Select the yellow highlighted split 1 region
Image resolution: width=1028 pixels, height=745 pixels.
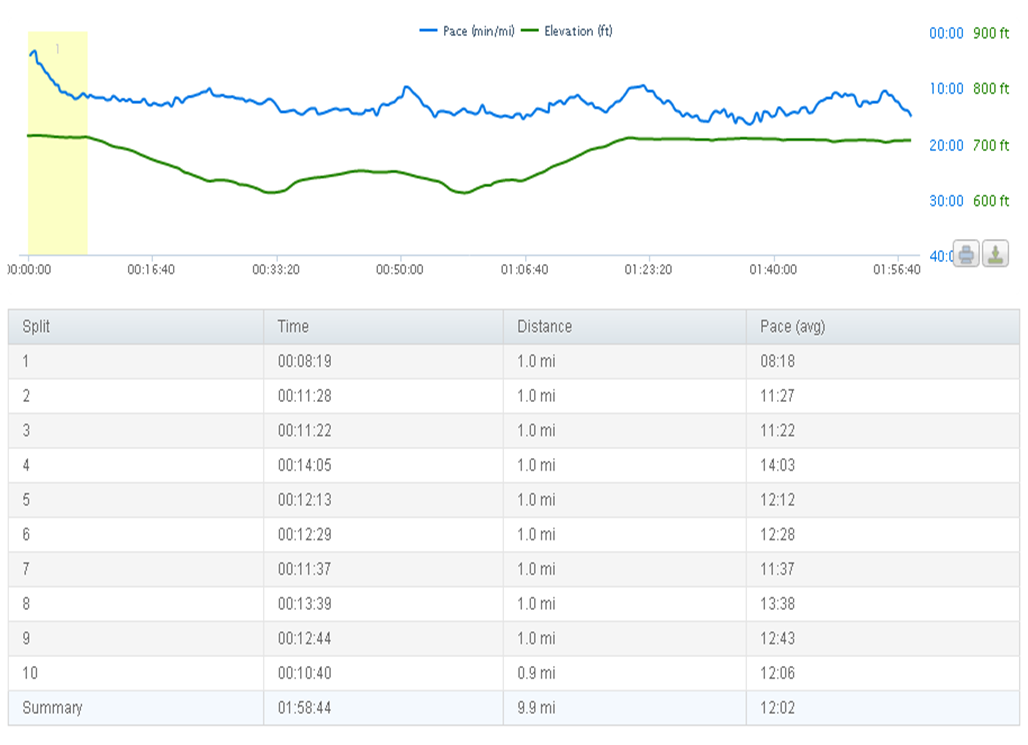coord(58,143)
